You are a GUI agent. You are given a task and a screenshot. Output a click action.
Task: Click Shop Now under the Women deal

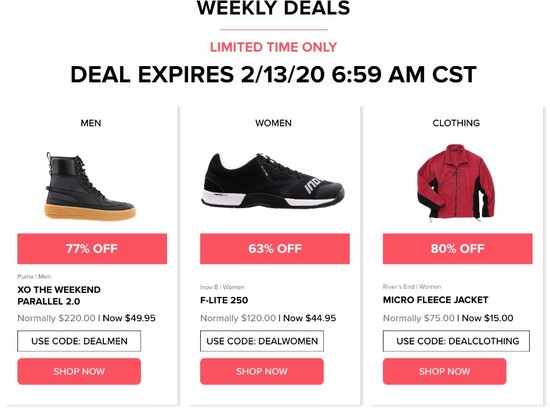pyautogui.click(x=262, y=371)
